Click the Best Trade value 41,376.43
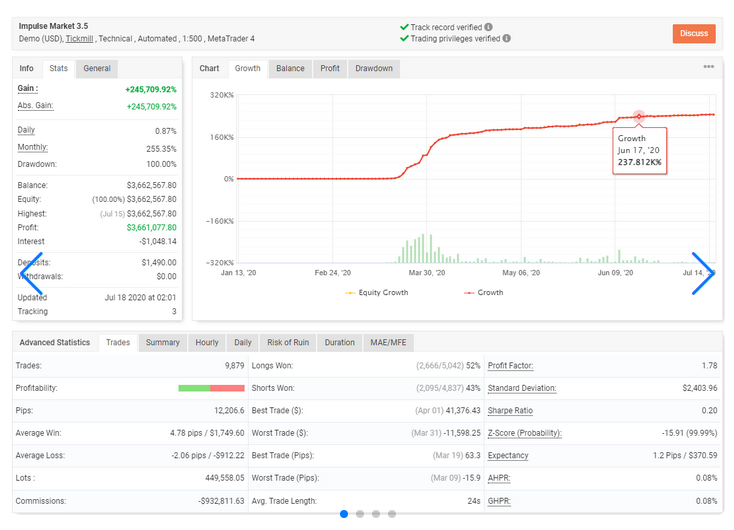This screenshot has height=530, width=734. pos(463,411)
